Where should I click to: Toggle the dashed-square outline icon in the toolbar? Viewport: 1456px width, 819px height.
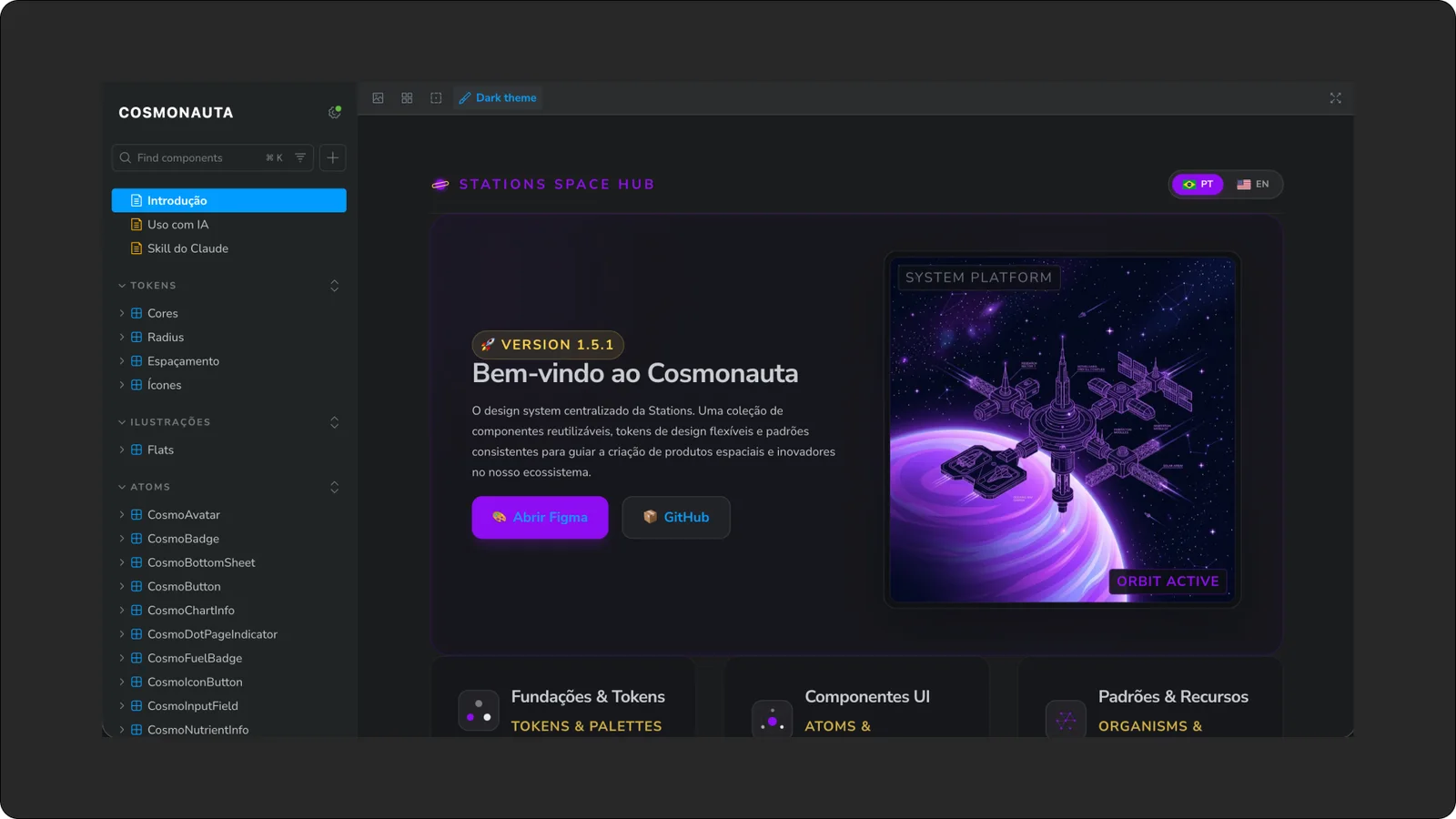(x=436, y=97)
